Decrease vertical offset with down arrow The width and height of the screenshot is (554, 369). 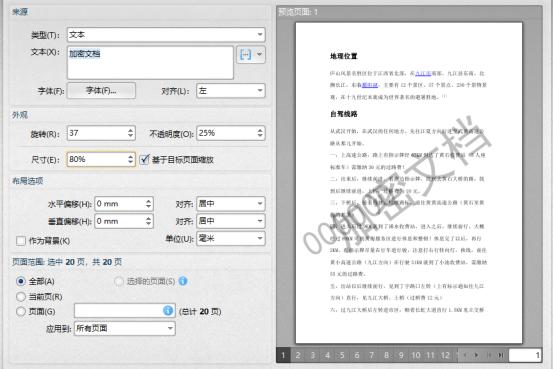point(148,224)
